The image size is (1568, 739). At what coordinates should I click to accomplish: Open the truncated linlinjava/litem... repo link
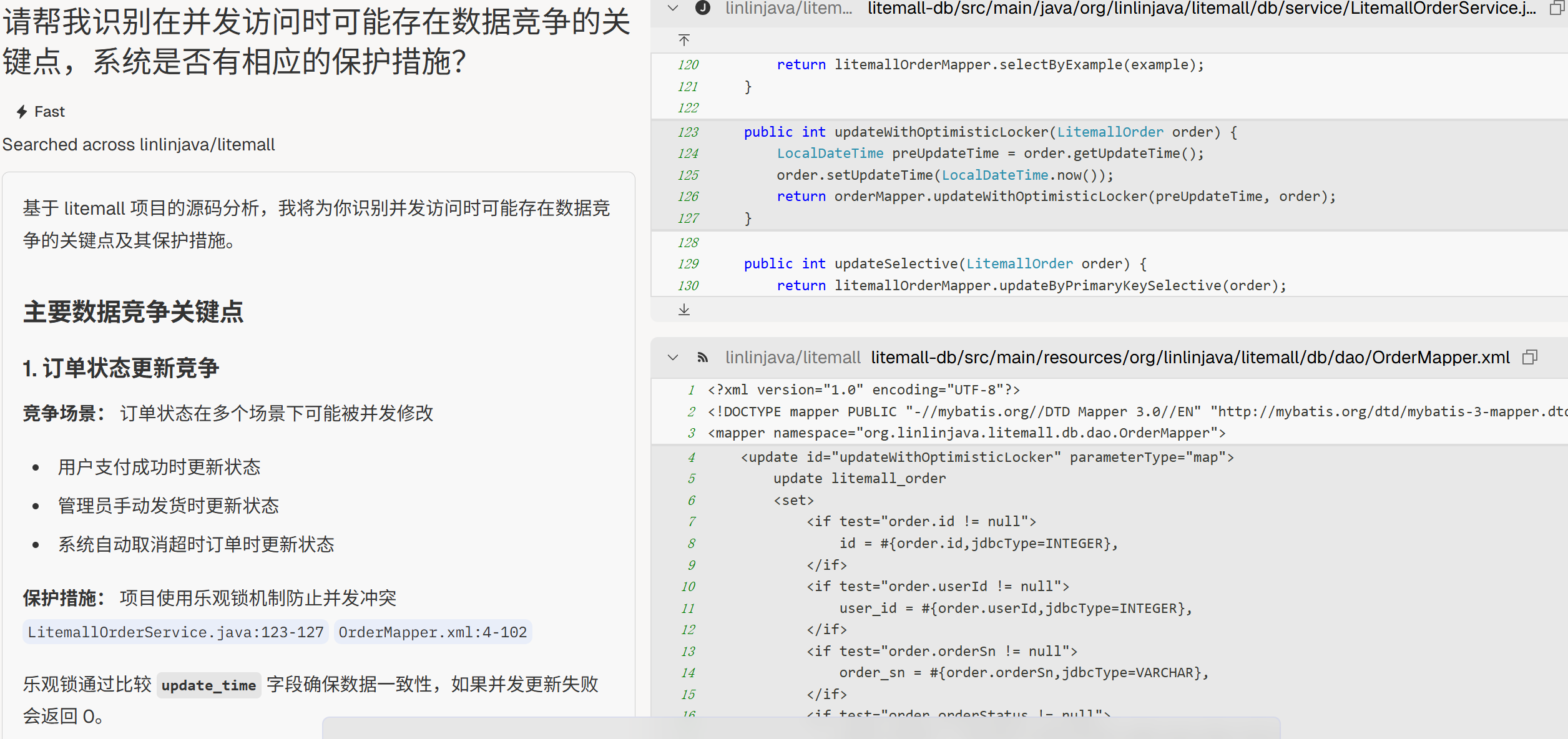pos(788,8)
